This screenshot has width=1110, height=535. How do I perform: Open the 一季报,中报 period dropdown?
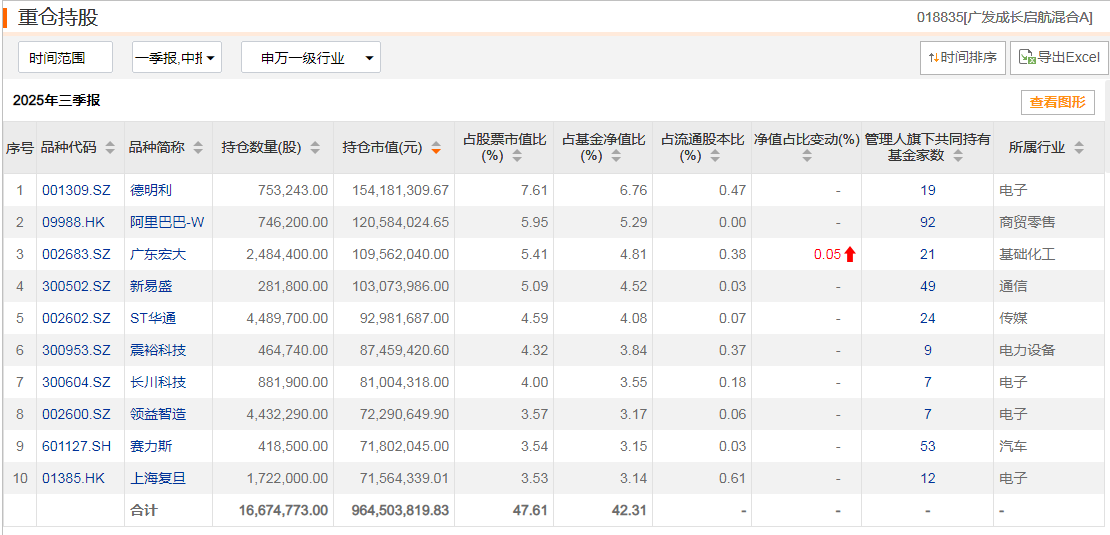coord(177,57)
